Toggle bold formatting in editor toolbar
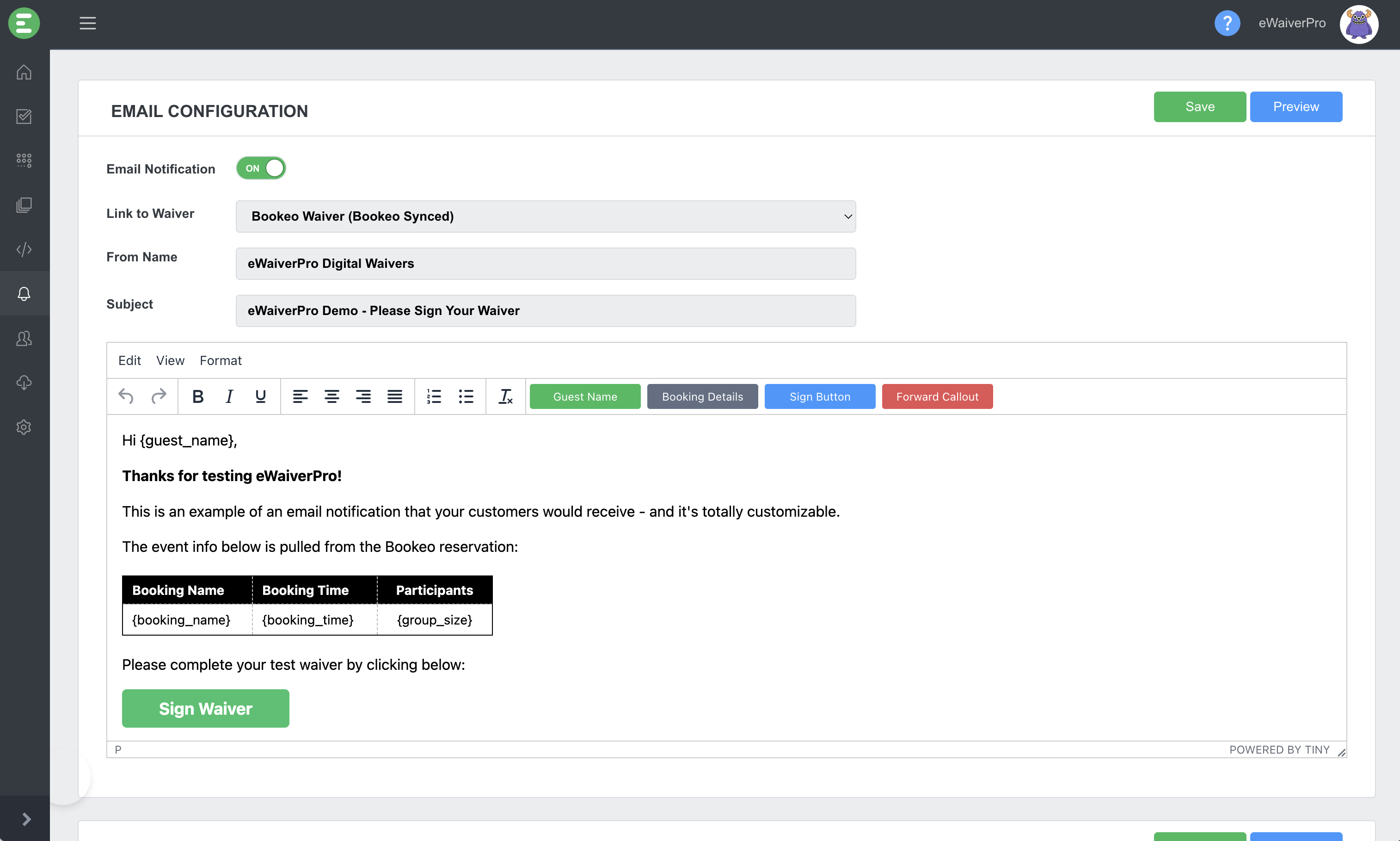Screen dimensions: 1400x841 197,396
